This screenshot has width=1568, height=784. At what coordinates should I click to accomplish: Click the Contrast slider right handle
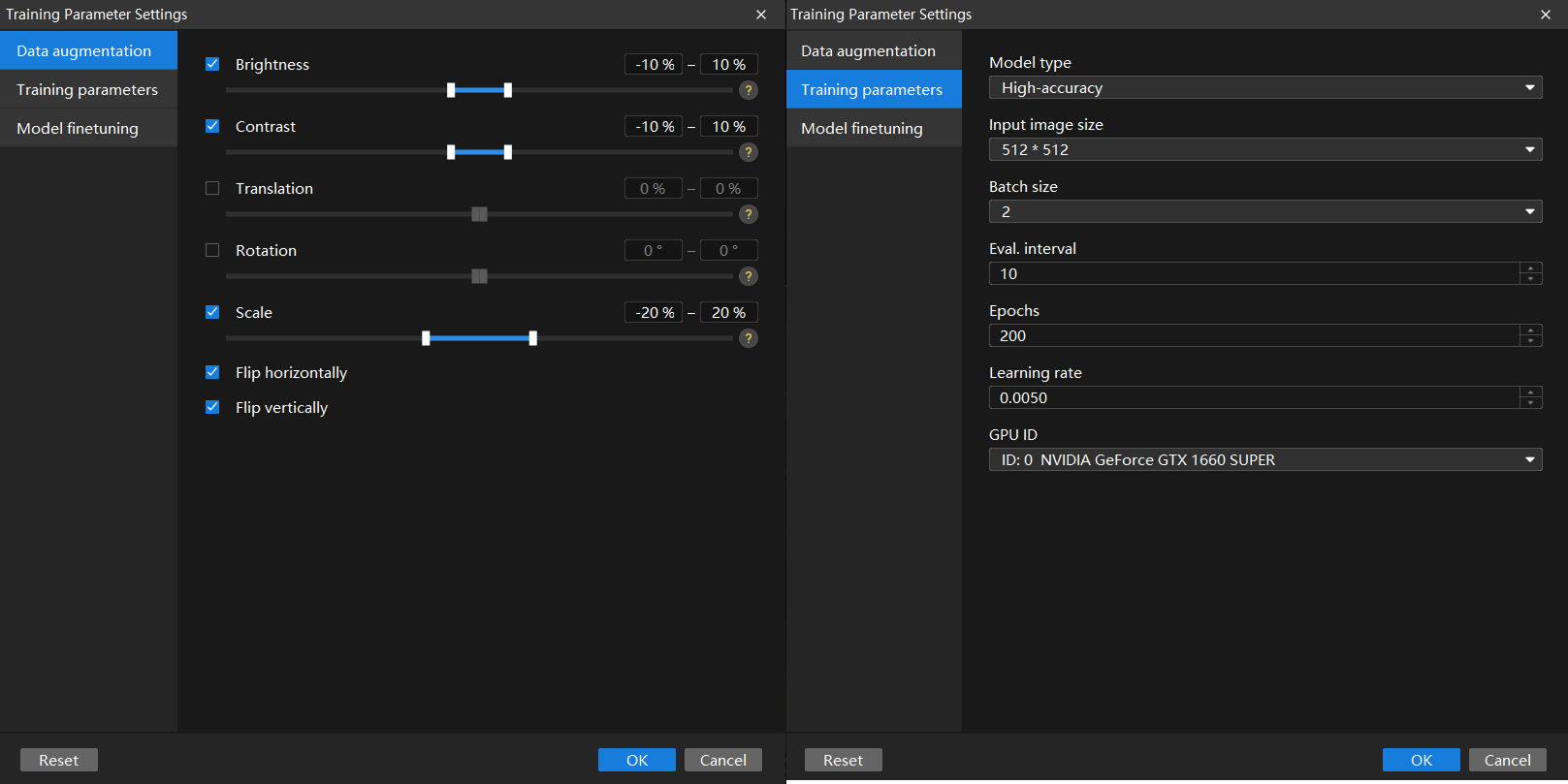pos(508,152)
